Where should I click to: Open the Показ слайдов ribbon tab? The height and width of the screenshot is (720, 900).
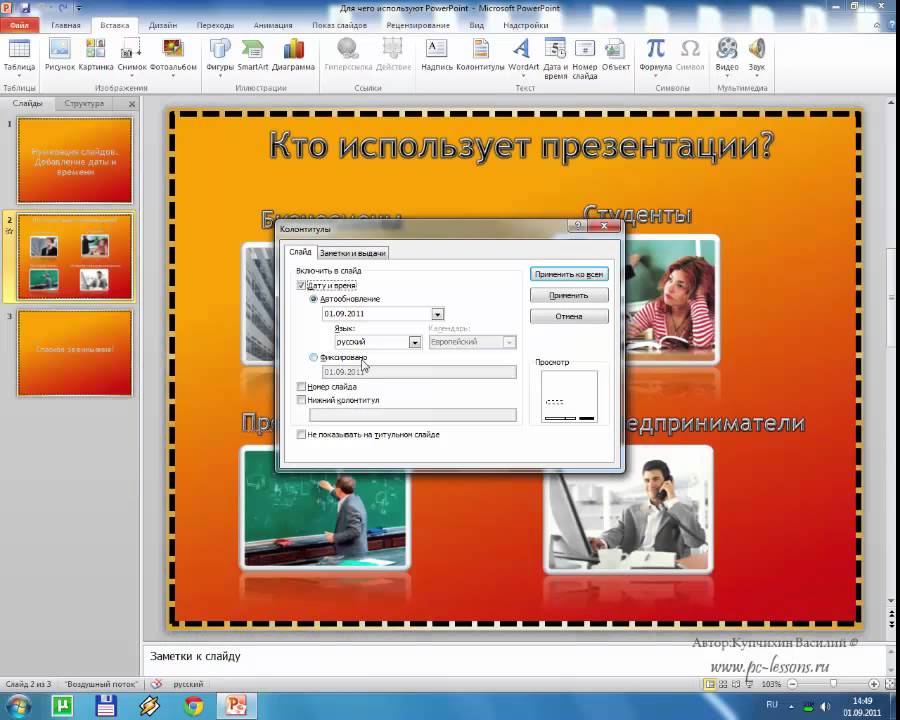click(x=339, y=25)
